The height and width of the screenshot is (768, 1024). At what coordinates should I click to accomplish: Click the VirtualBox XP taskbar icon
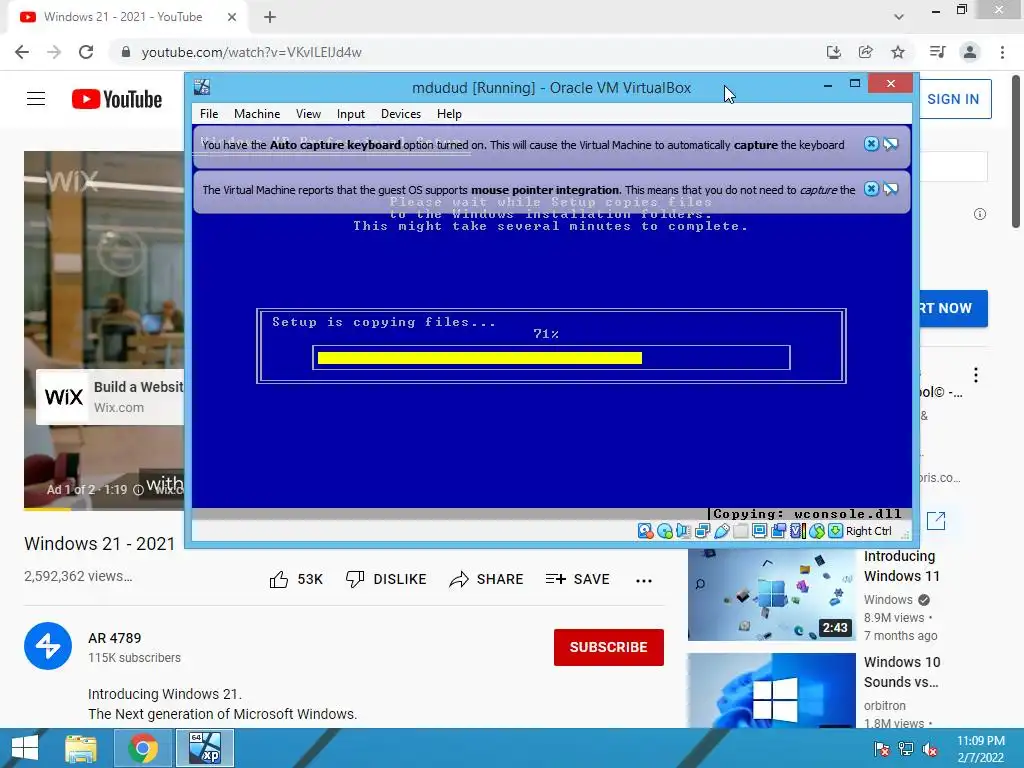(x=204, y=748)
